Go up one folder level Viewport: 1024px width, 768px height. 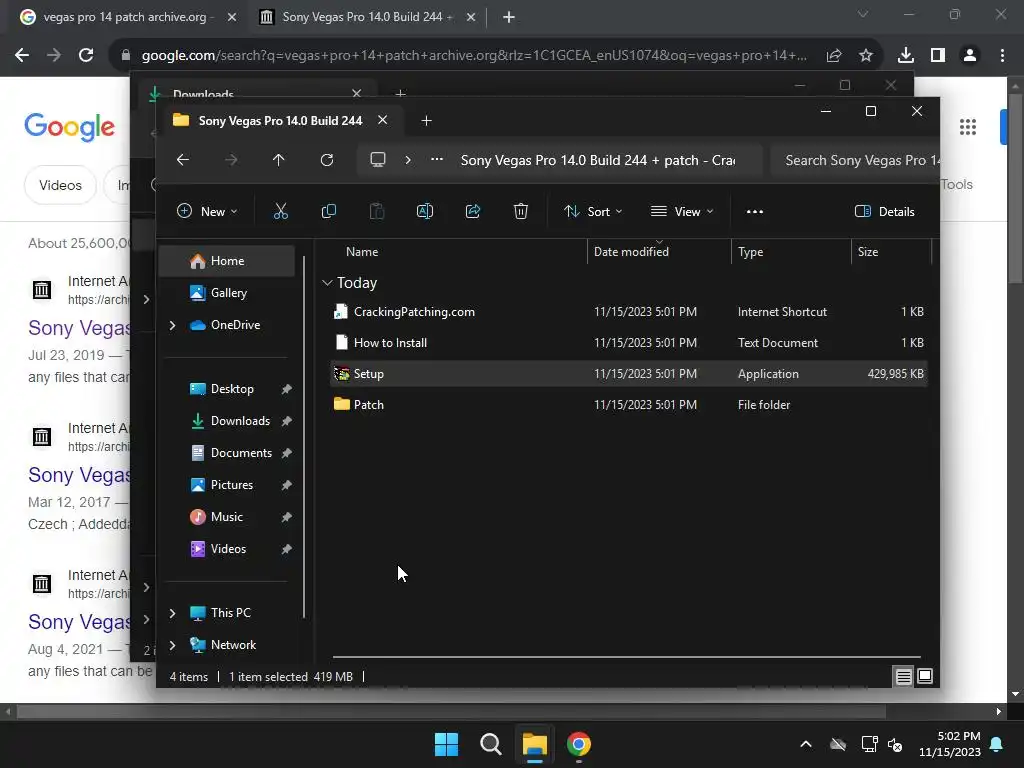(279, 160)
